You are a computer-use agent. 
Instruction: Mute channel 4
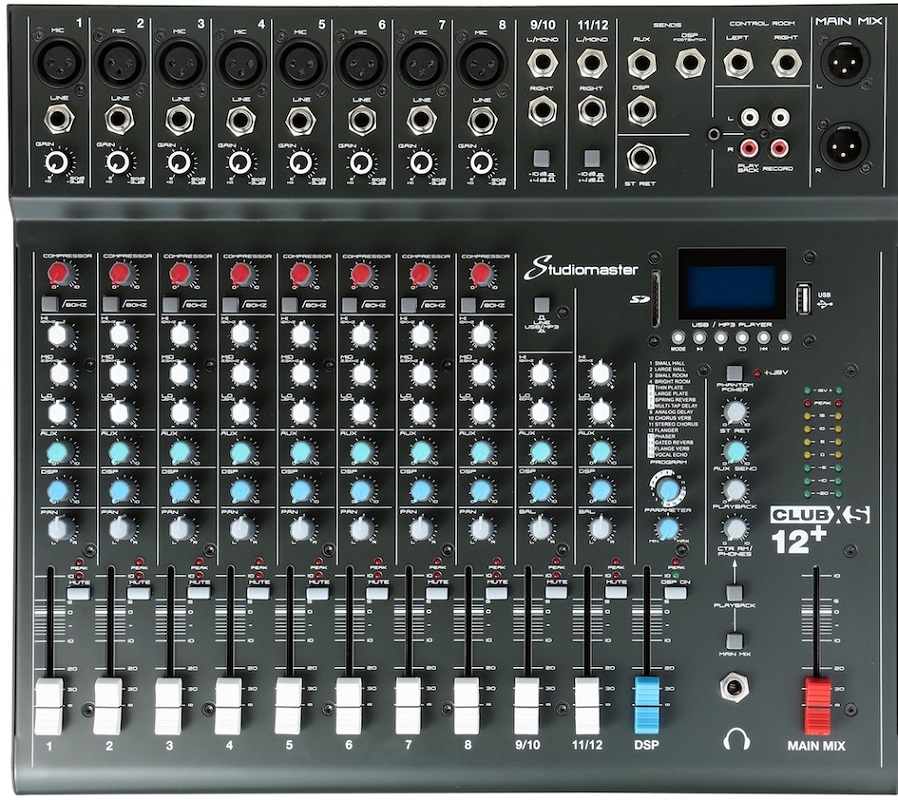point(258,593)
